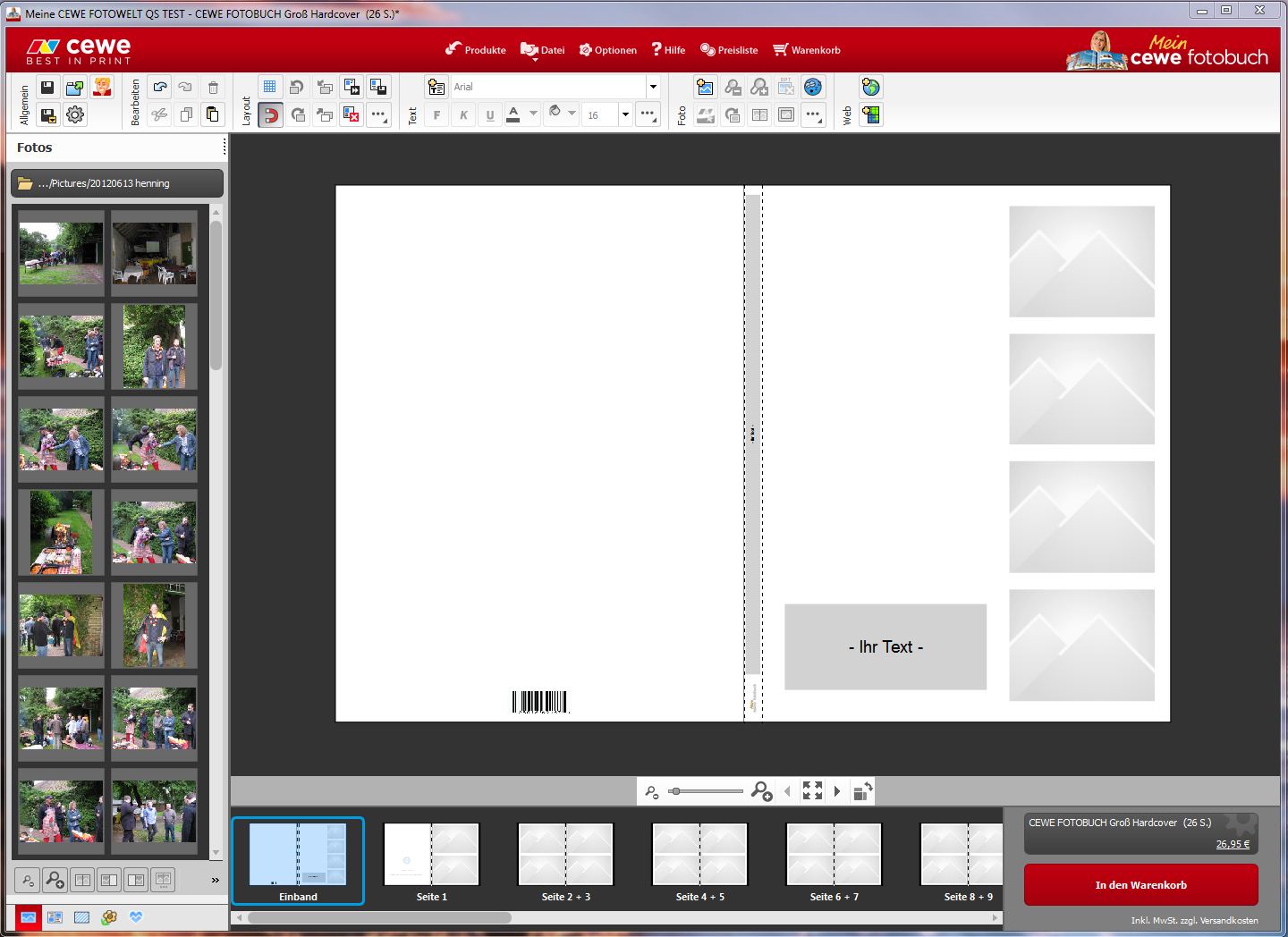Click the save project floppy icon
The width and height of the screenshot is (1288, 937).
coord(48,88)
